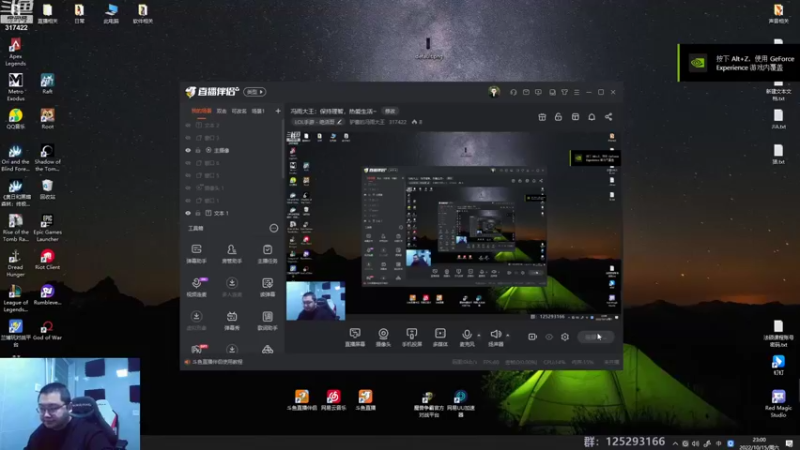Open the 歌词助手 lyrics assistant tool
The image size is (800, 450).
[x=267, y=320]
